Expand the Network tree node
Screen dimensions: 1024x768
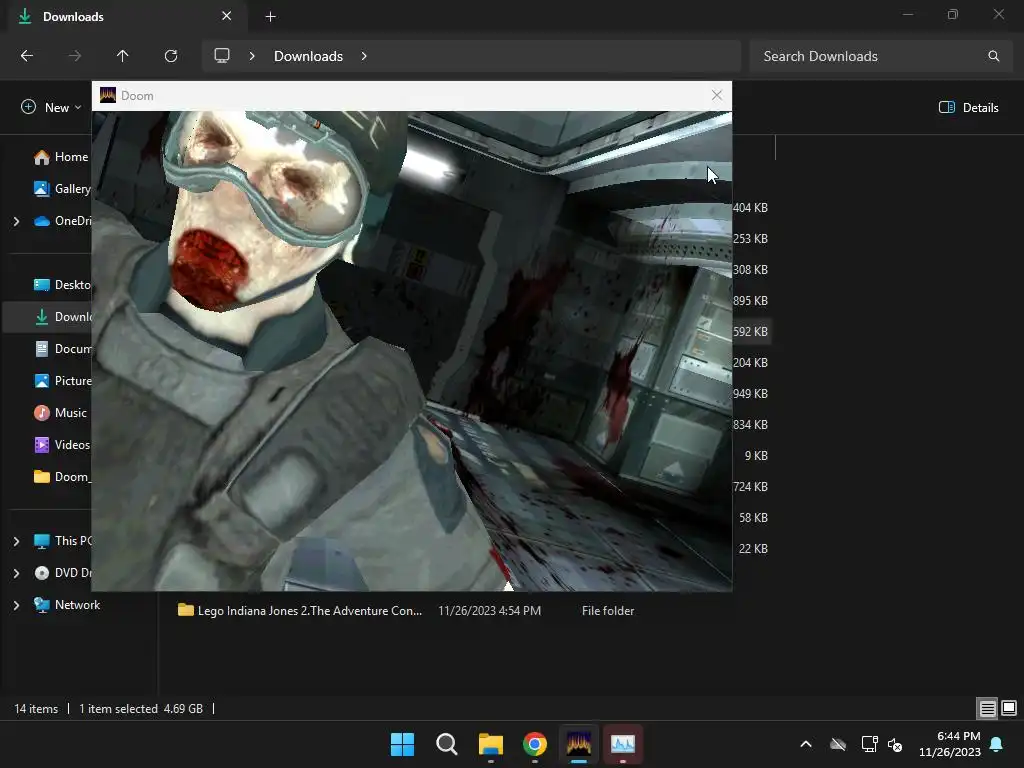point(16,605)
